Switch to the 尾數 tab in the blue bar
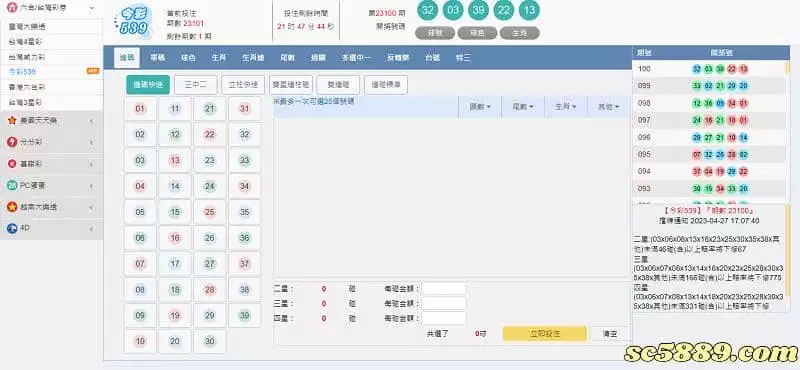 [x=288, y=58]
